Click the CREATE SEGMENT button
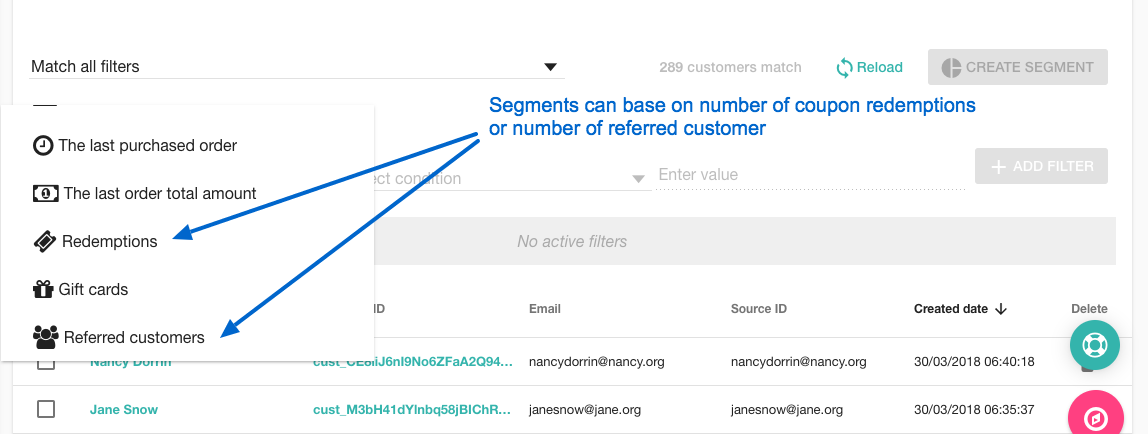This screenshot has width=1148, height=434. tap(1018, 67)
